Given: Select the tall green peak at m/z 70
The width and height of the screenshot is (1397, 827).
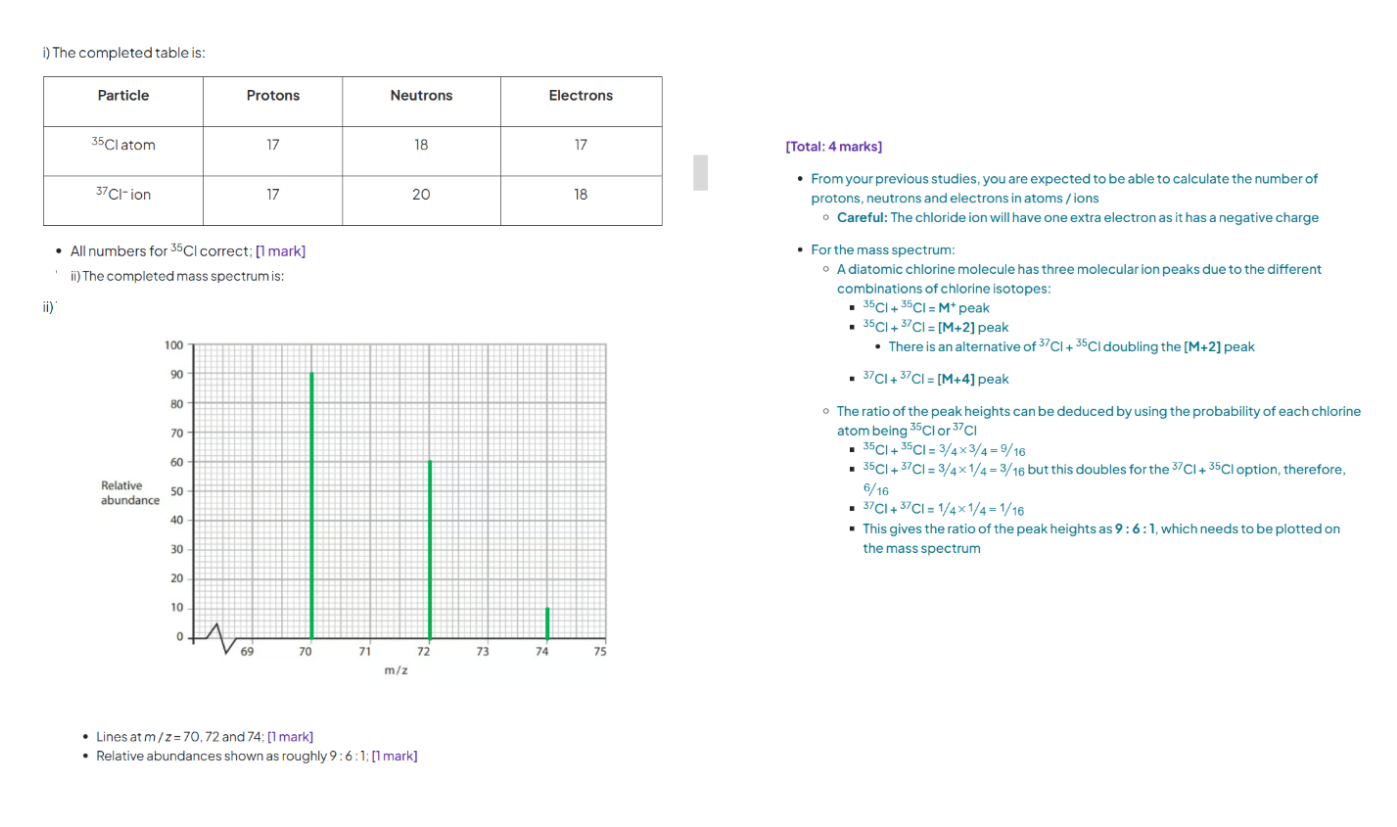Looking at the screenshot, I should tap(312, 505).
